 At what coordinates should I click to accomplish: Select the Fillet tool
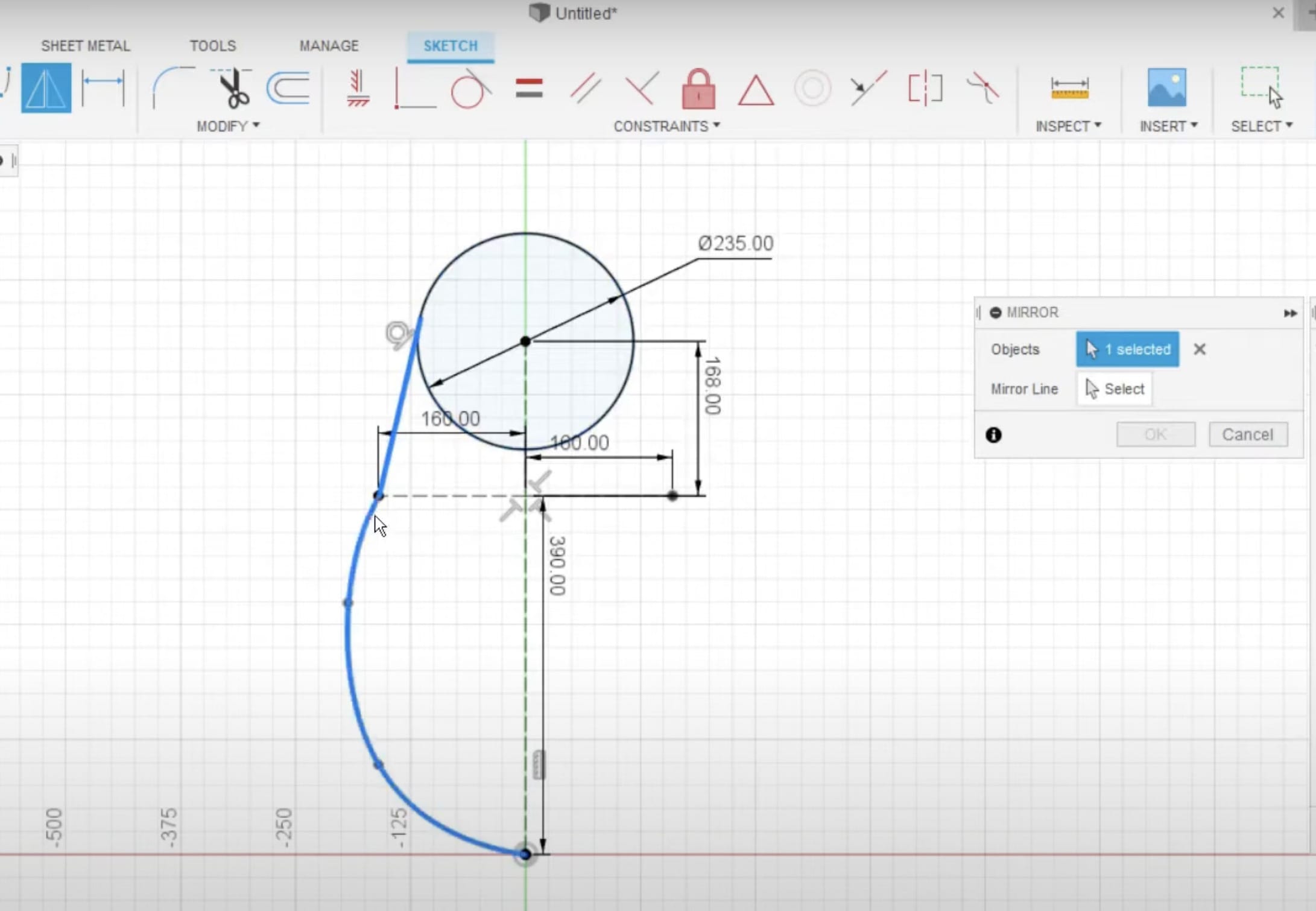tap(172, 88)
